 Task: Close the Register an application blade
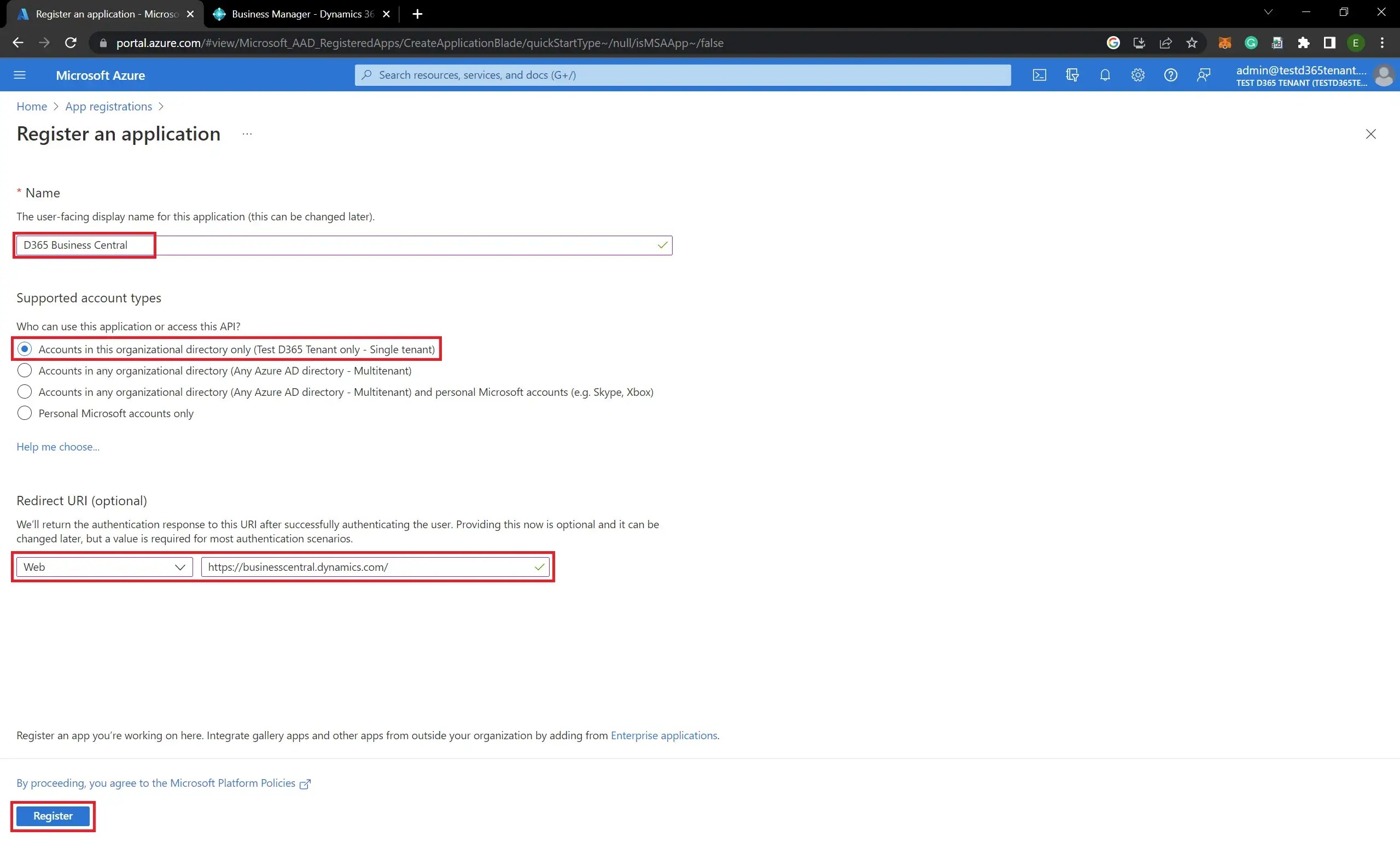tap(1370, 134)
